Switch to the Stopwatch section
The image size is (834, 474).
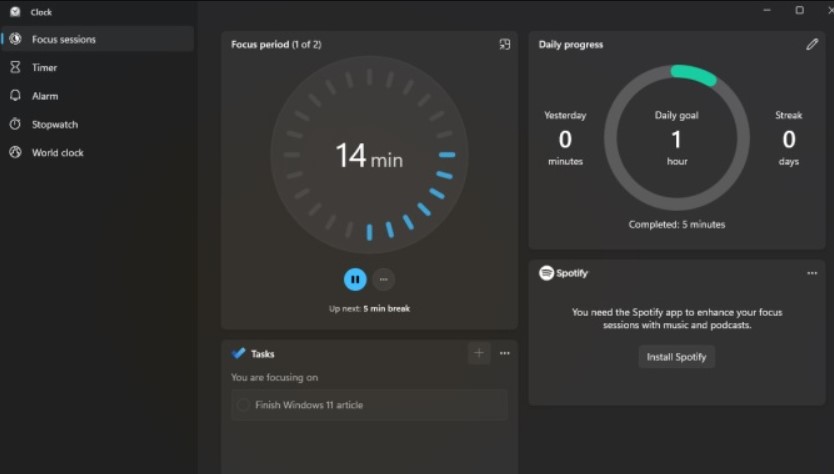[97, 124]
